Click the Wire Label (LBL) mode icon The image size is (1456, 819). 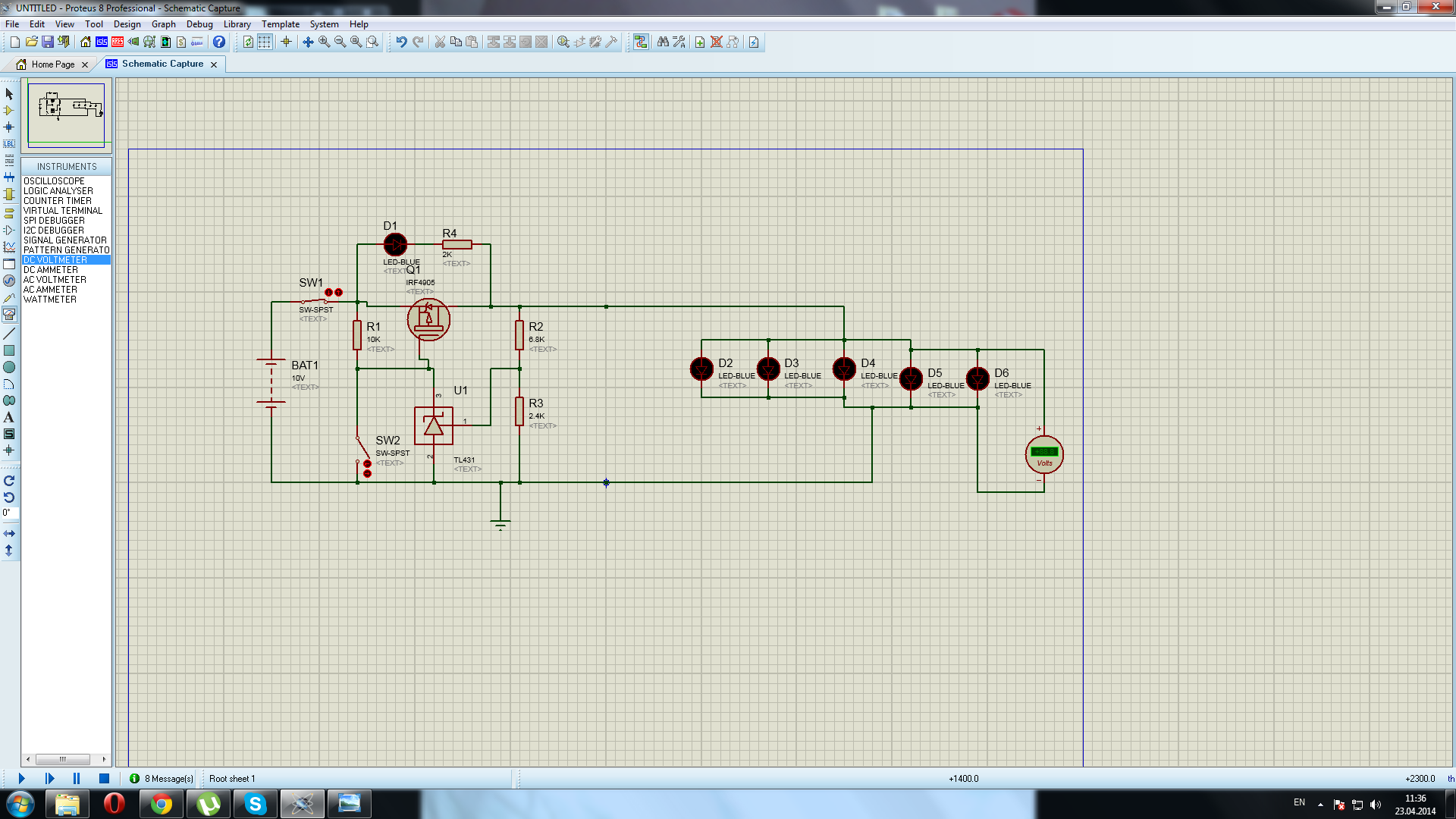[9, 143]
